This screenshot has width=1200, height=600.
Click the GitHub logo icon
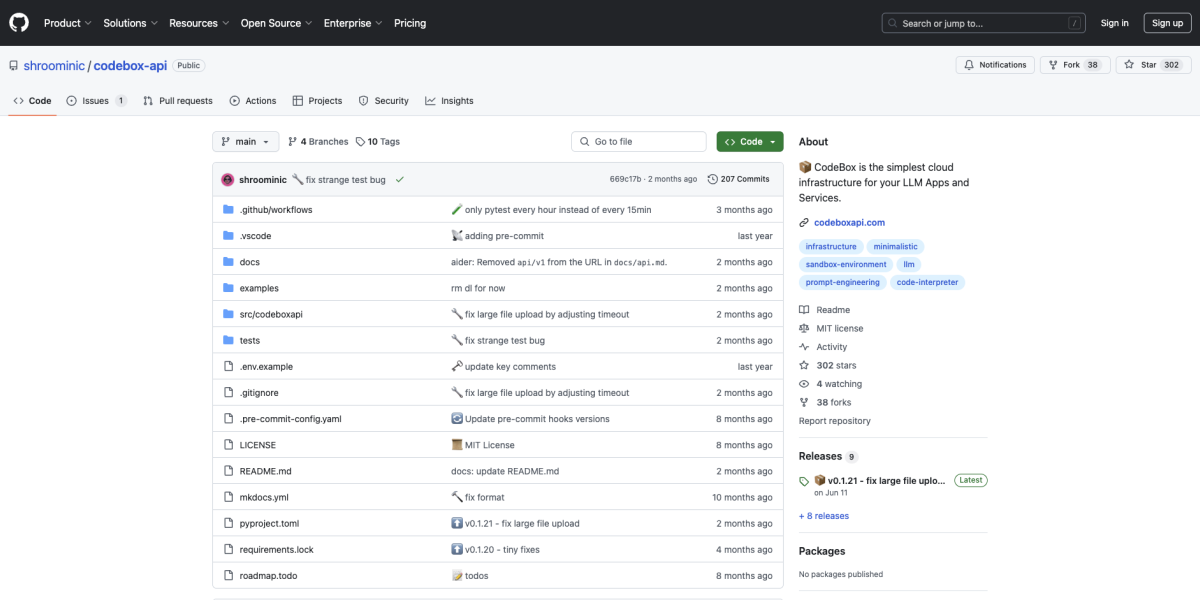click(19, 22)
